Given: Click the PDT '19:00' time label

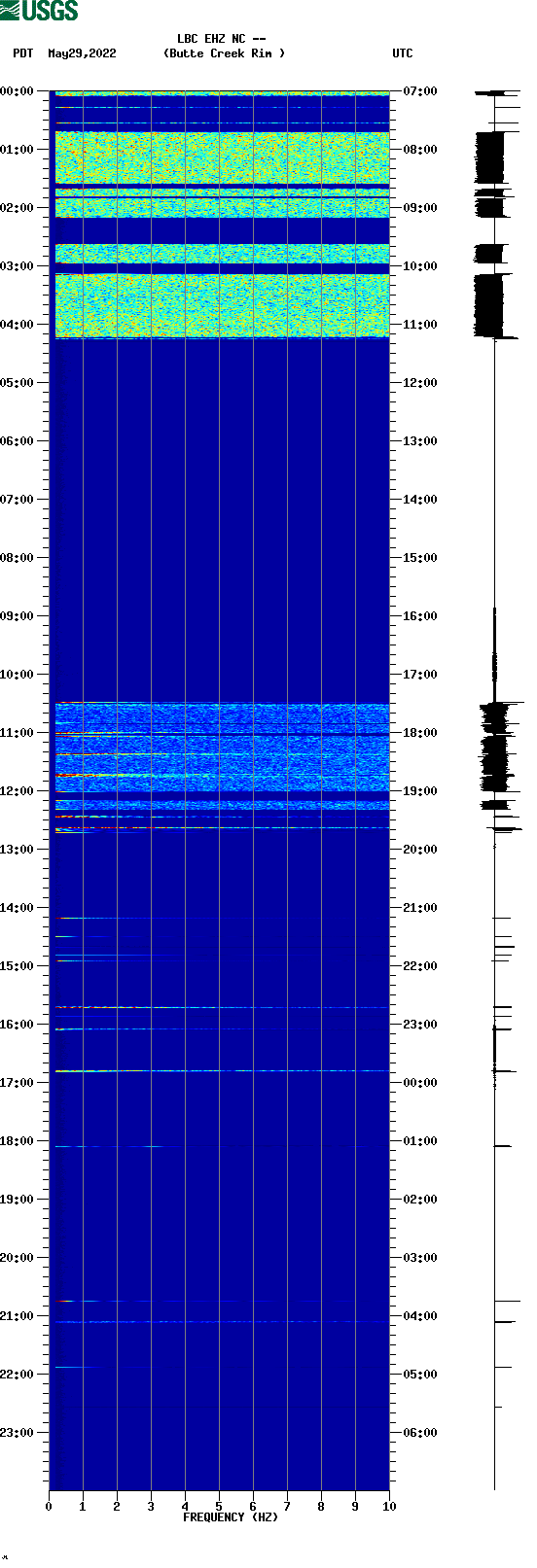Looking at the screenshot, I should [18, 1200].
